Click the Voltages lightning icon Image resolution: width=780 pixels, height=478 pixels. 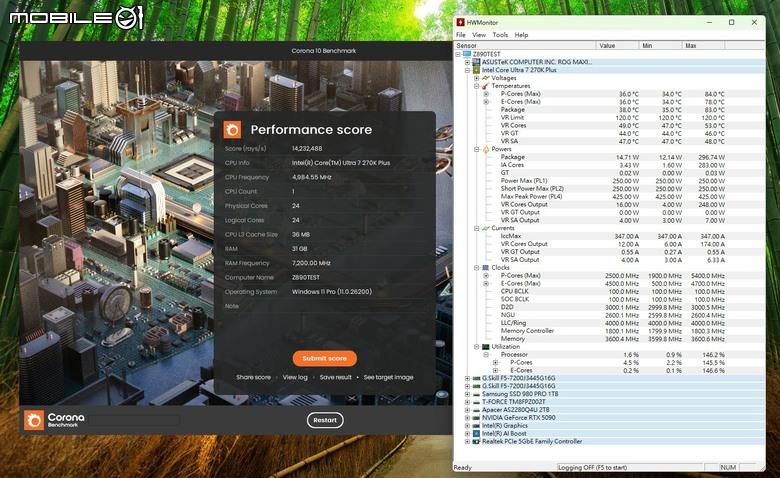[486, 78]
